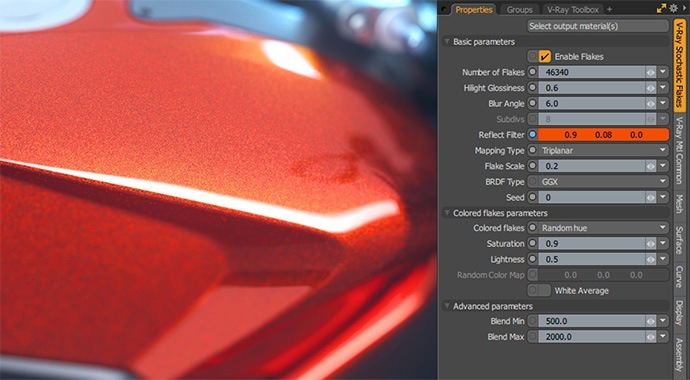Image resolution: width=690 pixels, height=380 pixels.
Task: Click Lightness slider handle icon
Action: click(x=651, y=259)
